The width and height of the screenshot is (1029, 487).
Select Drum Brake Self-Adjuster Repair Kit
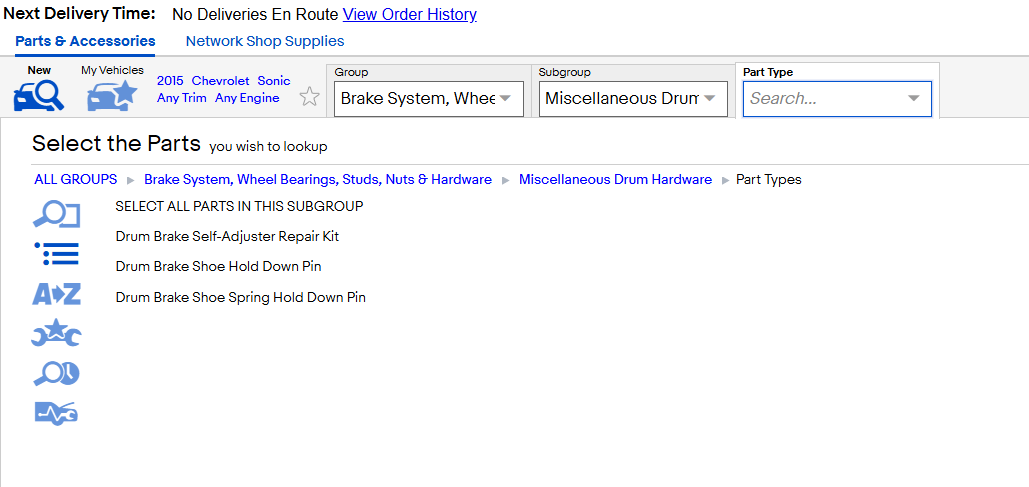[x=227, y=236]
